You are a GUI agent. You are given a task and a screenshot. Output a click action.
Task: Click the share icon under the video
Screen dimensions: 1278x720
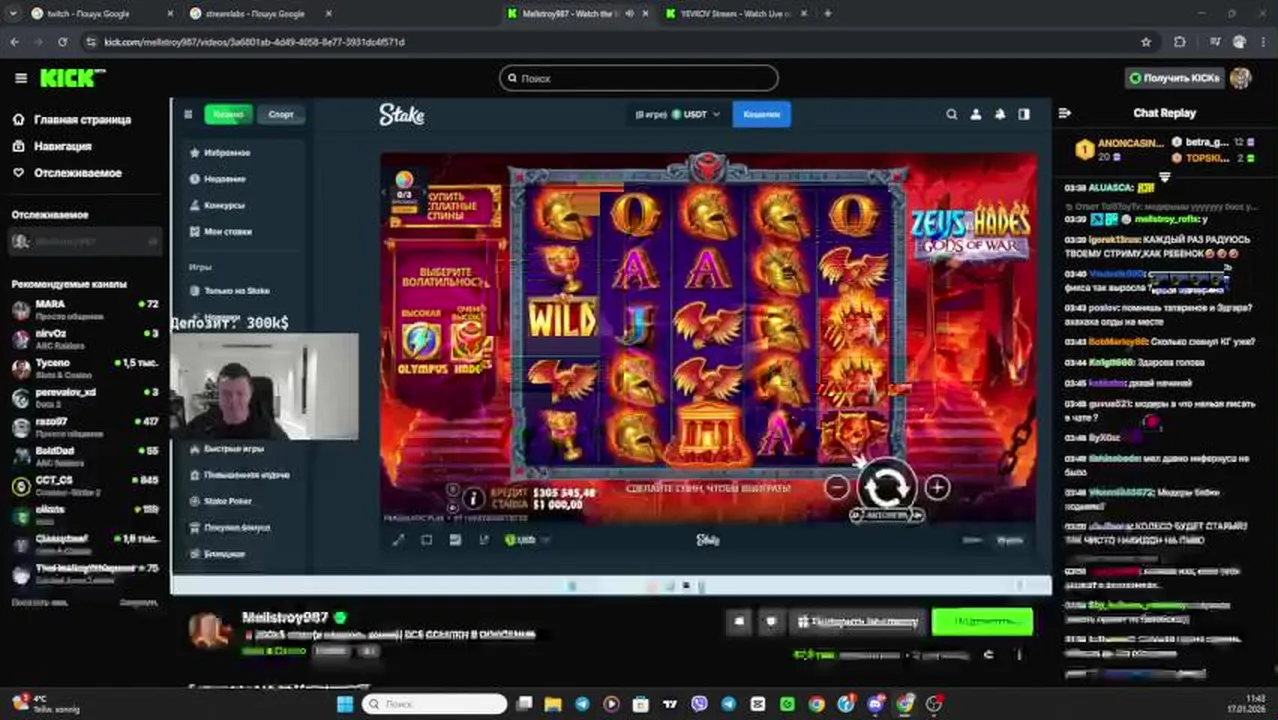[x=988, y=655]
